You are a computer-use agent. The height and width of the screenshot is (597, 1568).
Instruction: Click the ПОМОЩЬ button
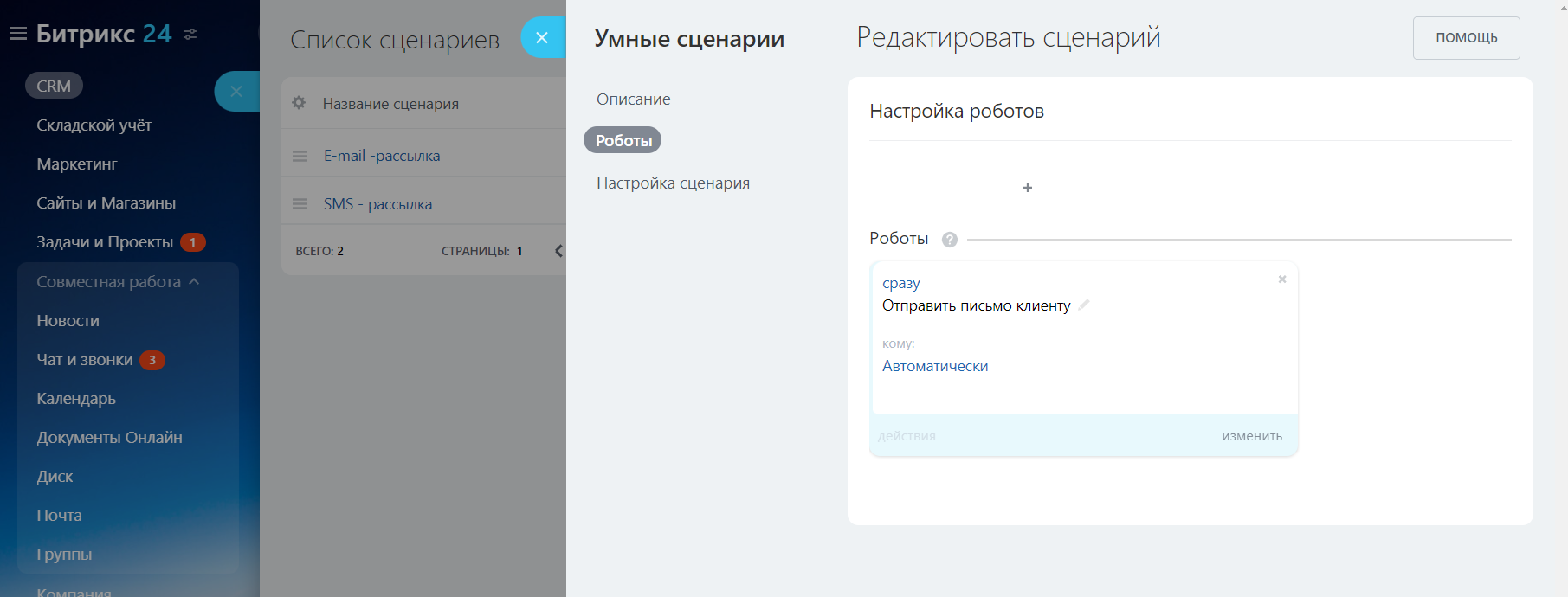pyautogui.click(x=1466, y=38)
